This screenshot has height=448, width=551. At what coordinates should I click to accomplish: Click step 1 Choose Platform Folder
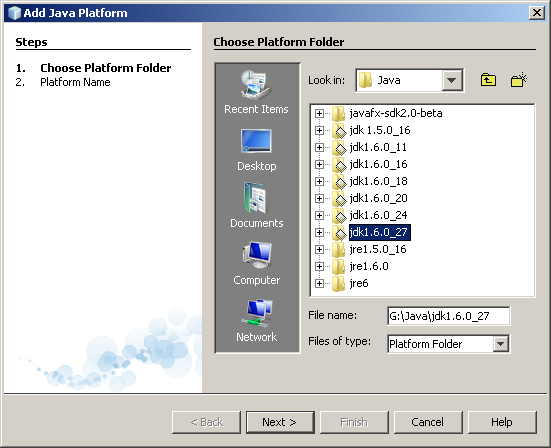tap(105, 68)
